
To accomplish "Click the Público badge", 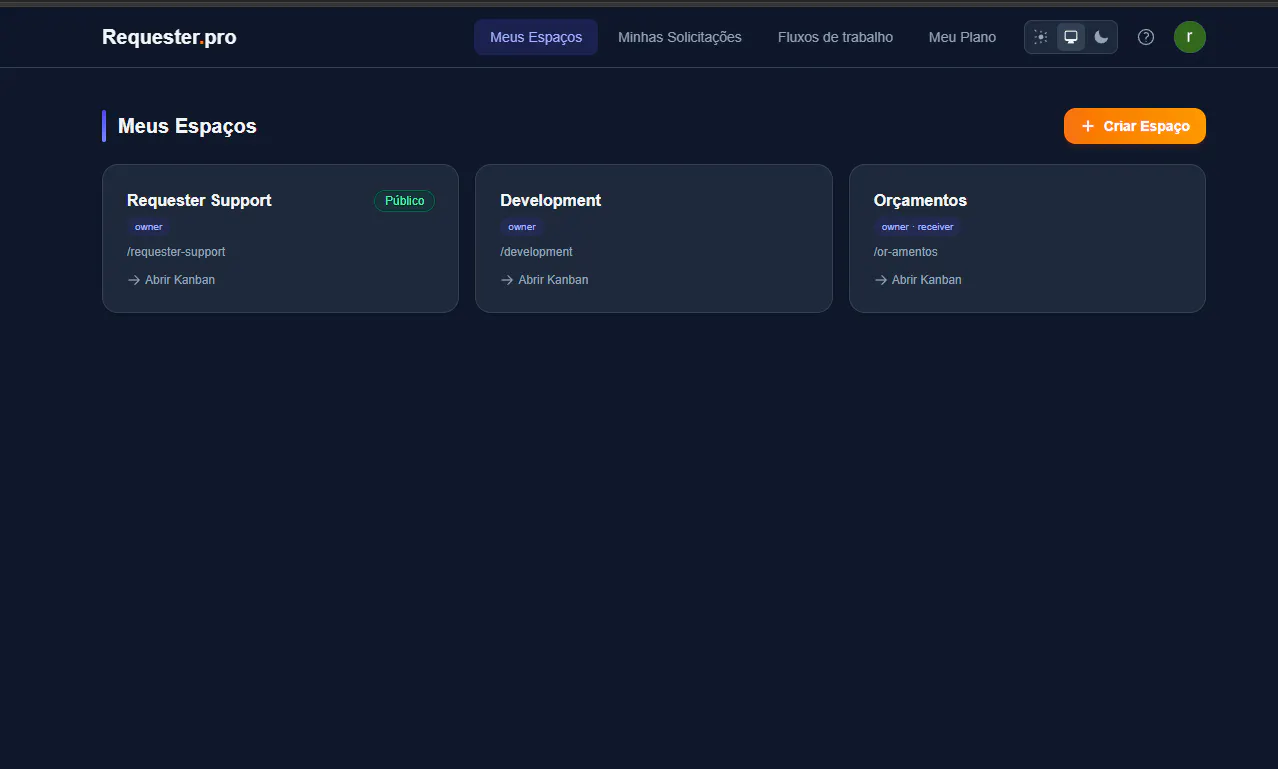I will 404,201.
